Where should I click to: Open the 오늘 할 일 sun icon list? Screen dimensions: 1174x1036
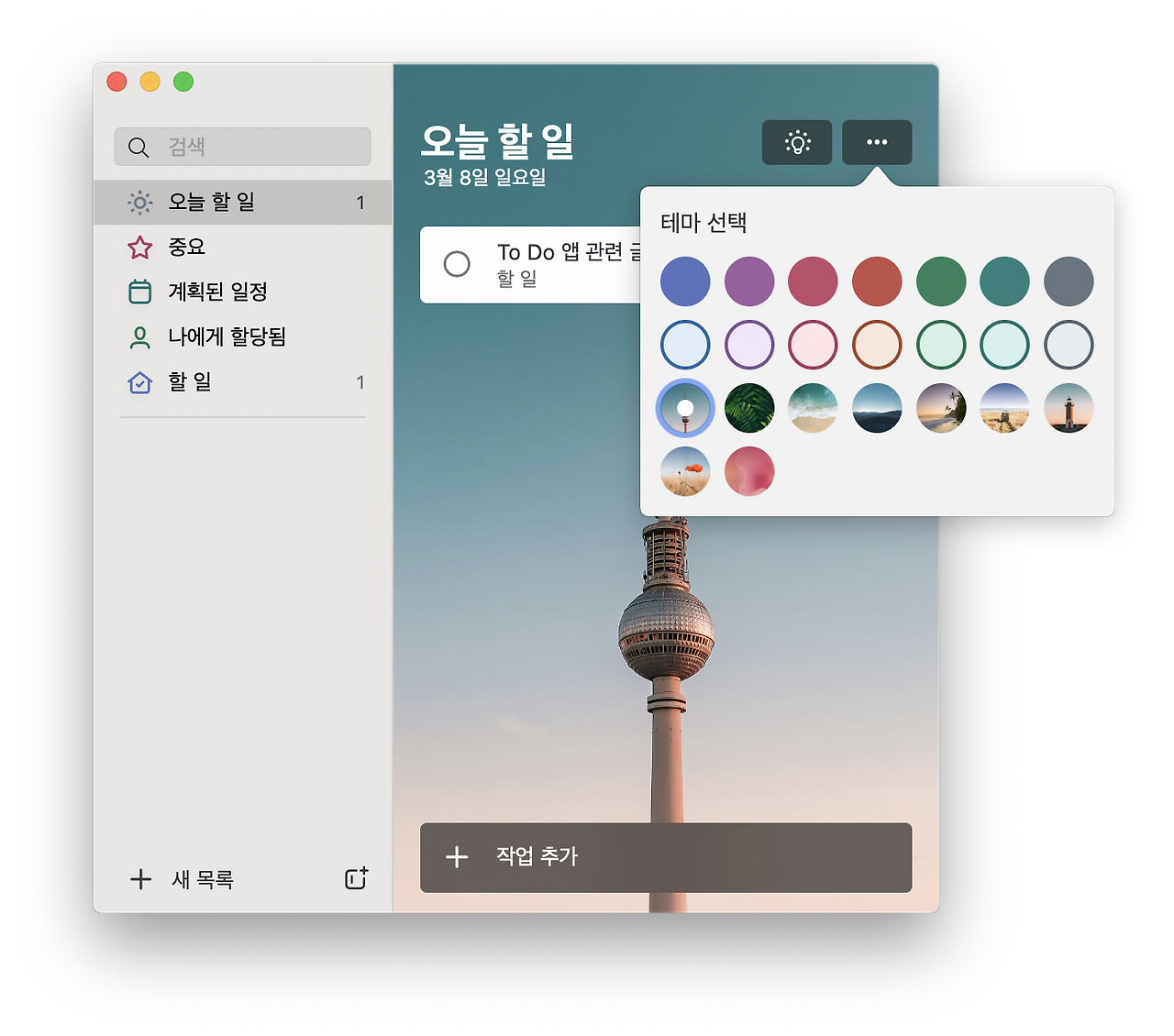coord(139,202)
